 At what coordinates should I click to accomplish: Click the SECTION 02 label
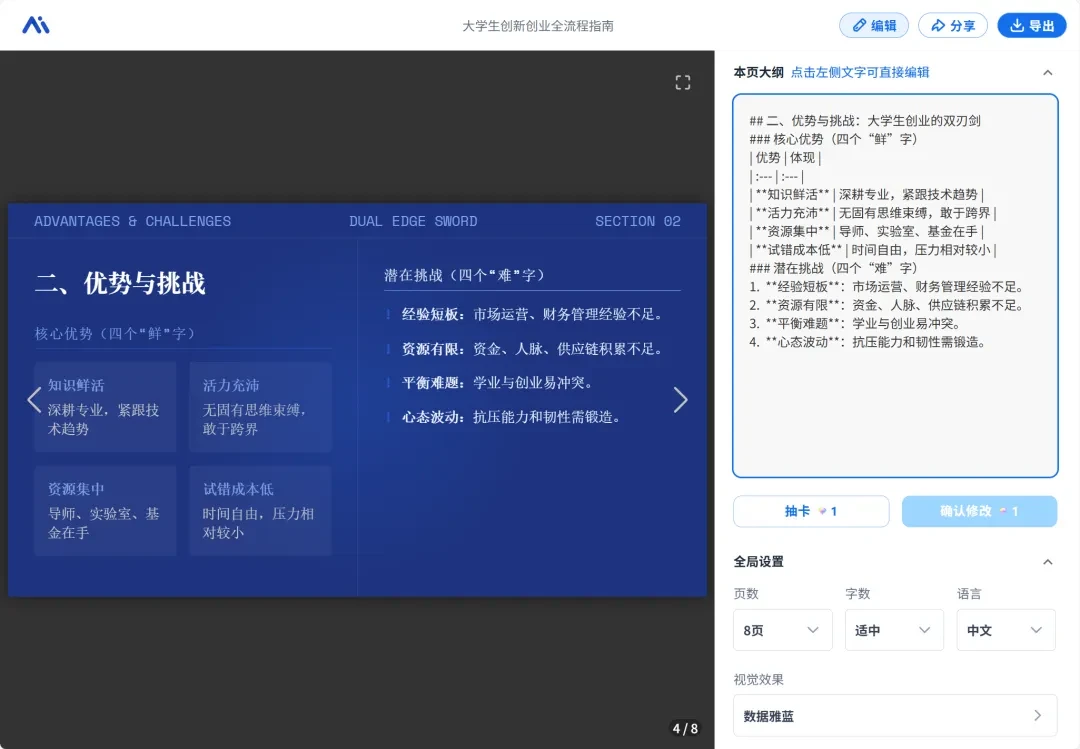[638, 221]
